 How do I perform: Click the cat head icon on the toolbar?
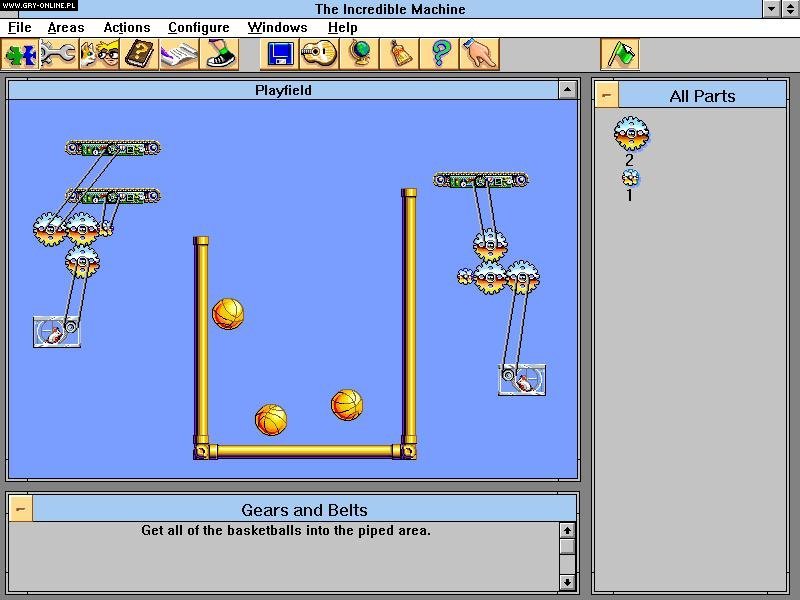pyautogui.click(x=96, y=55)
